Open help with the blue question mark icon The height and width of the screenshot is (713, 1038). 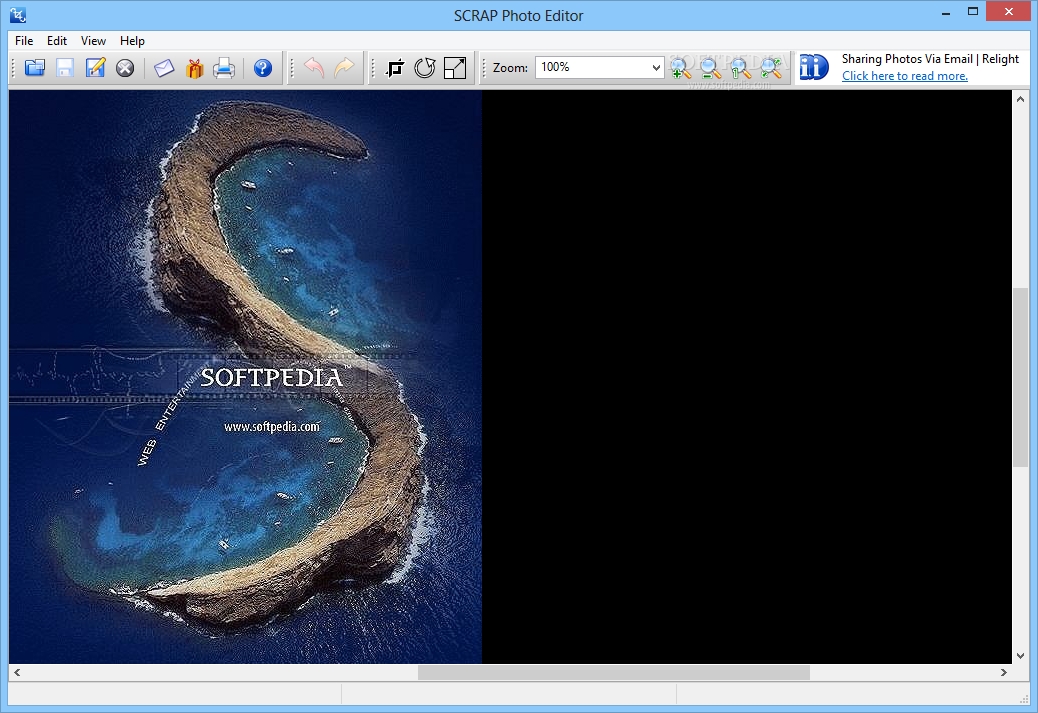point(263,68)
